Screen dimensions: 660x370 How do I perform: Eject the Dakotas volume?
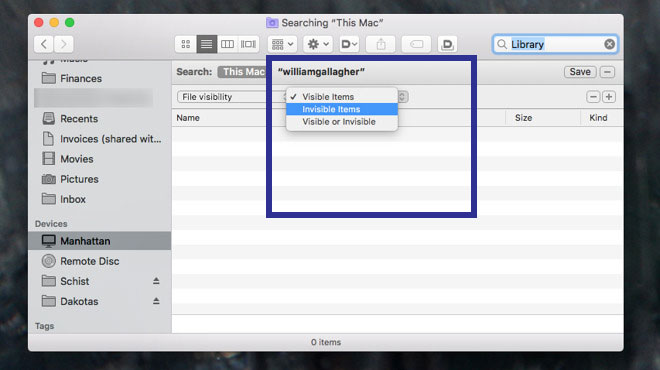tap(156, 301)
